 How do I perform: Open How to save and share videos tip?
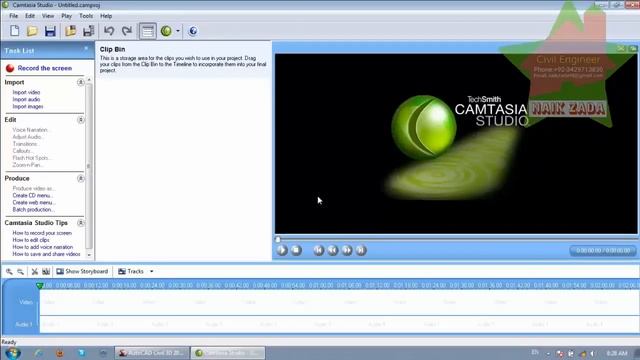tap(47, 254)
